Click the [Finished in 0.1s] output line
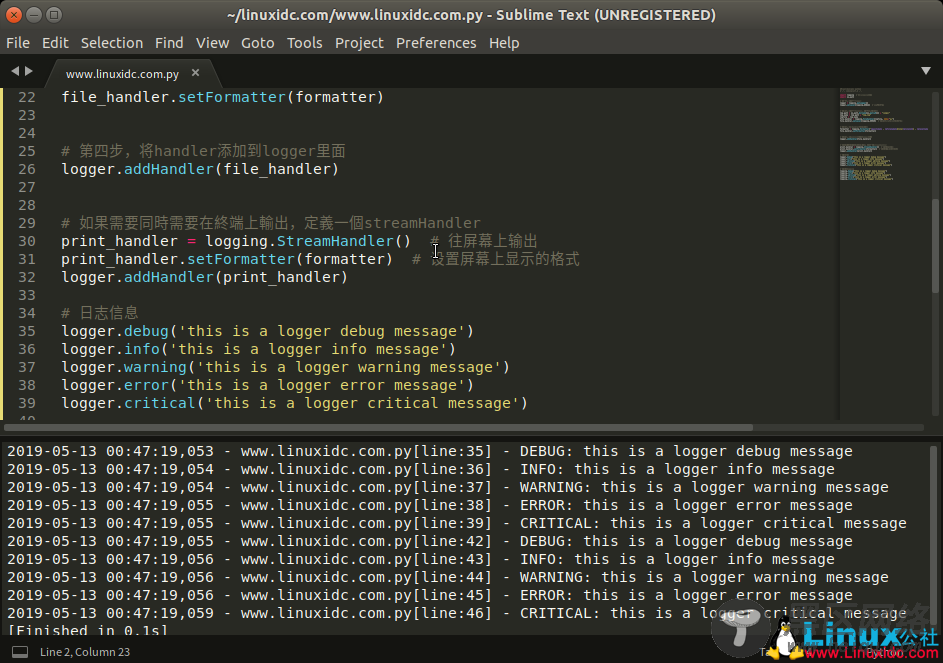This screenshot has height=663, width=943. point(88,630)
